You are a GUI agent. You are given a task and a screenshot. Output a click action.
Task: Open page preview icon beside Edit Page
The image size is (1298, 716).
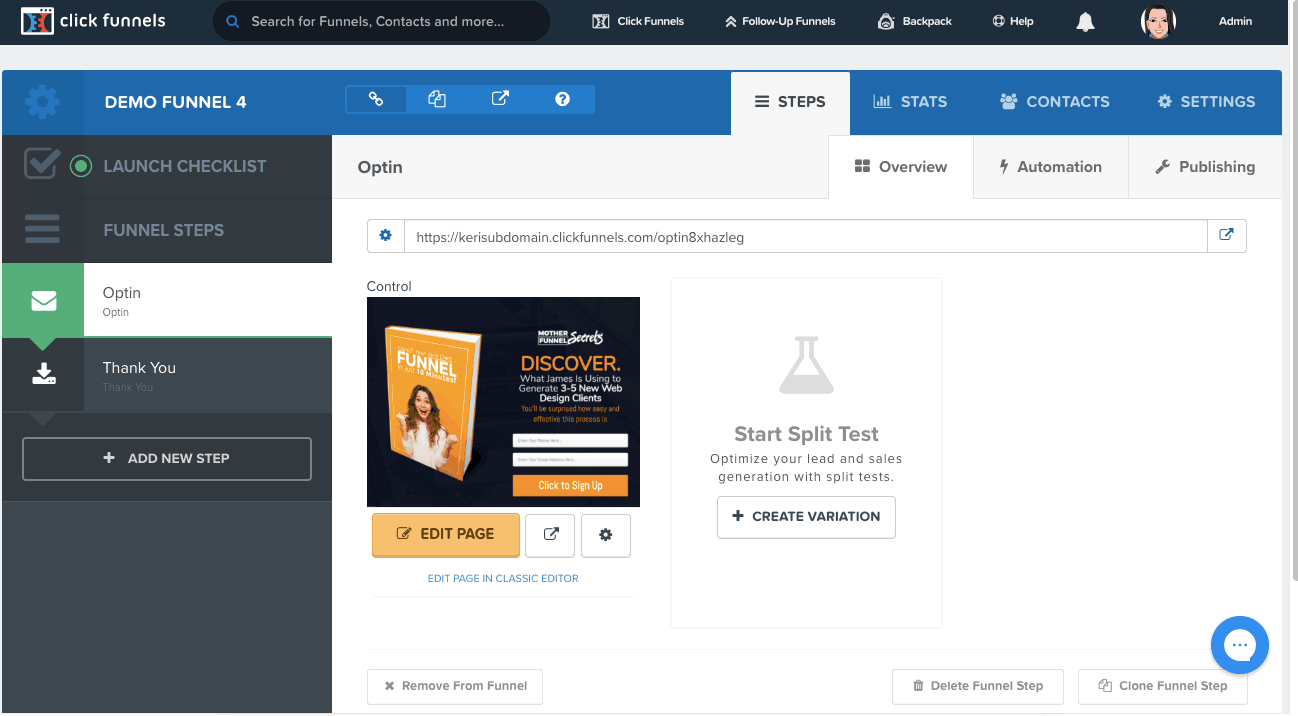(550, 535)
